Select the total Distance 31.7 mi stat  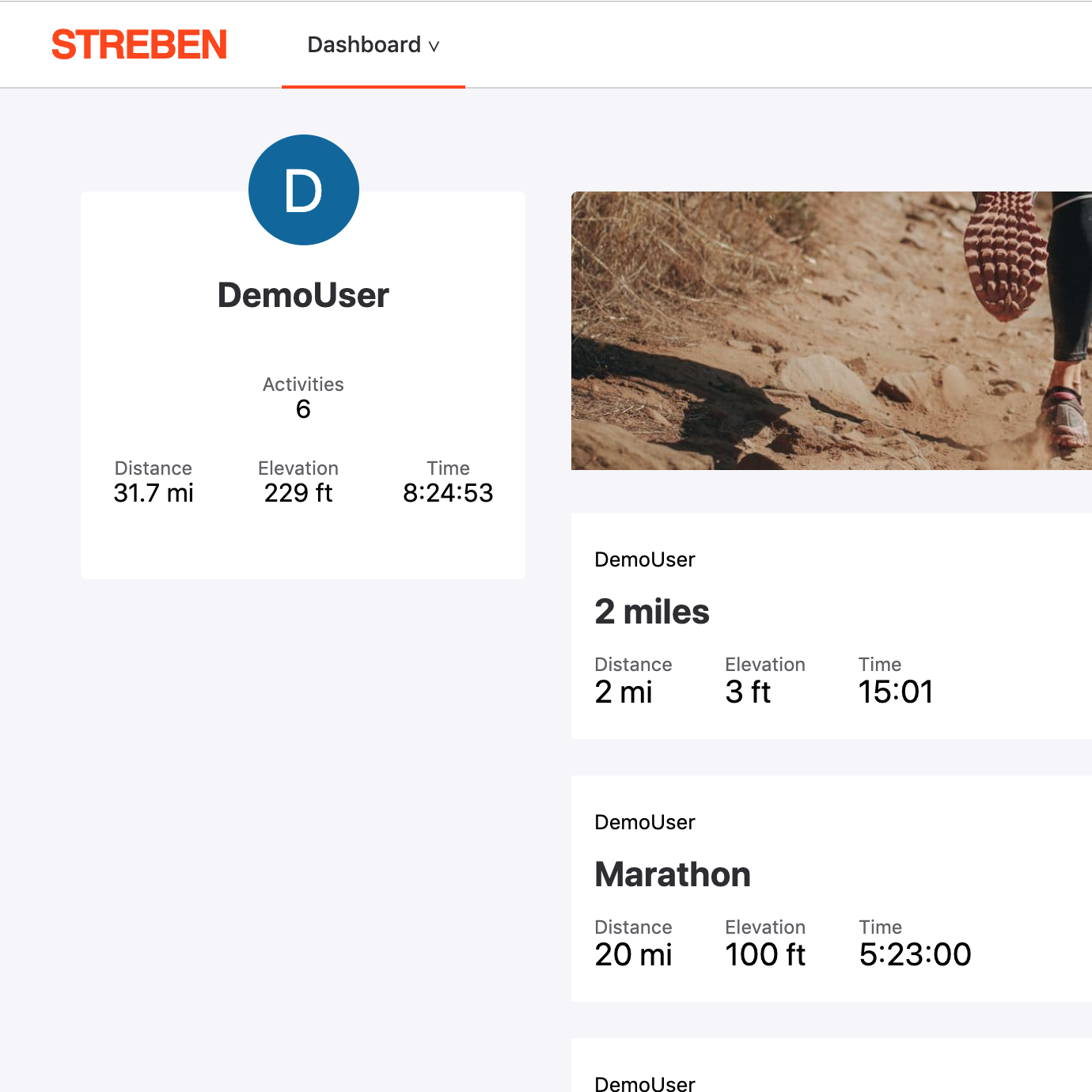[x=154, y=492]
